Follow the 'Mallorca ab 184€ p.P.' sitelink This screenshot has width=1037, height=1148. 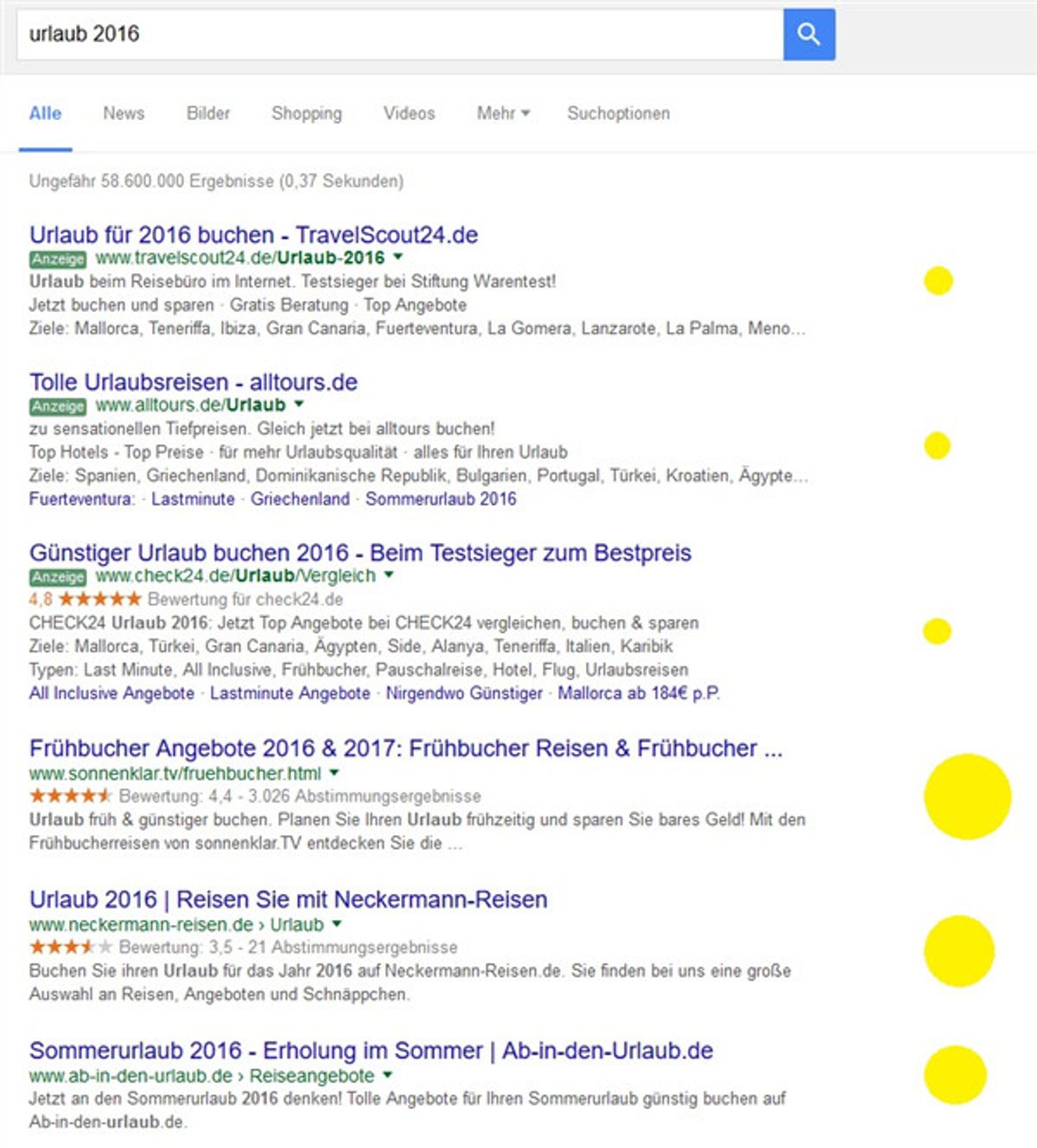click(x=639, y=693)
